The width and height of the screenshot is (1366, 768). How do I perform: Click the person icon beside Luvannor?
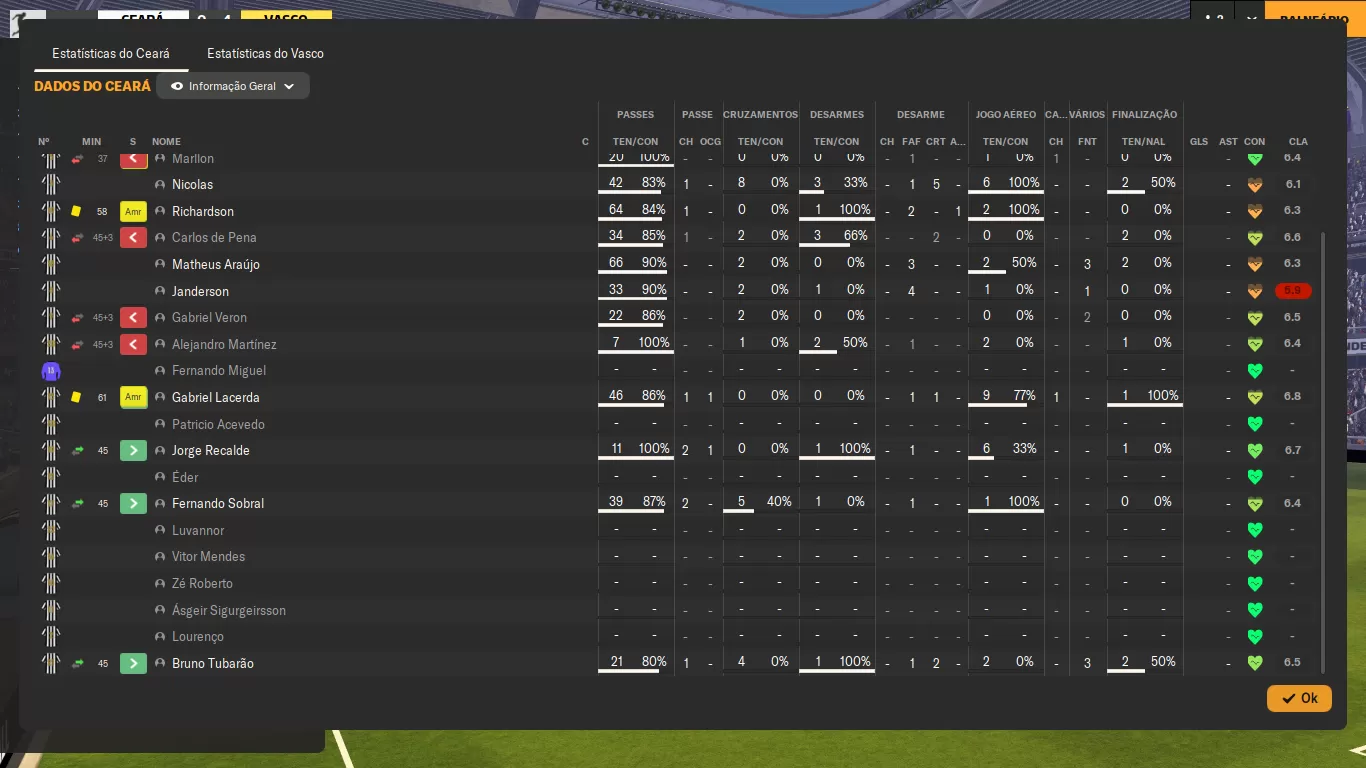(x=160, y=530)
